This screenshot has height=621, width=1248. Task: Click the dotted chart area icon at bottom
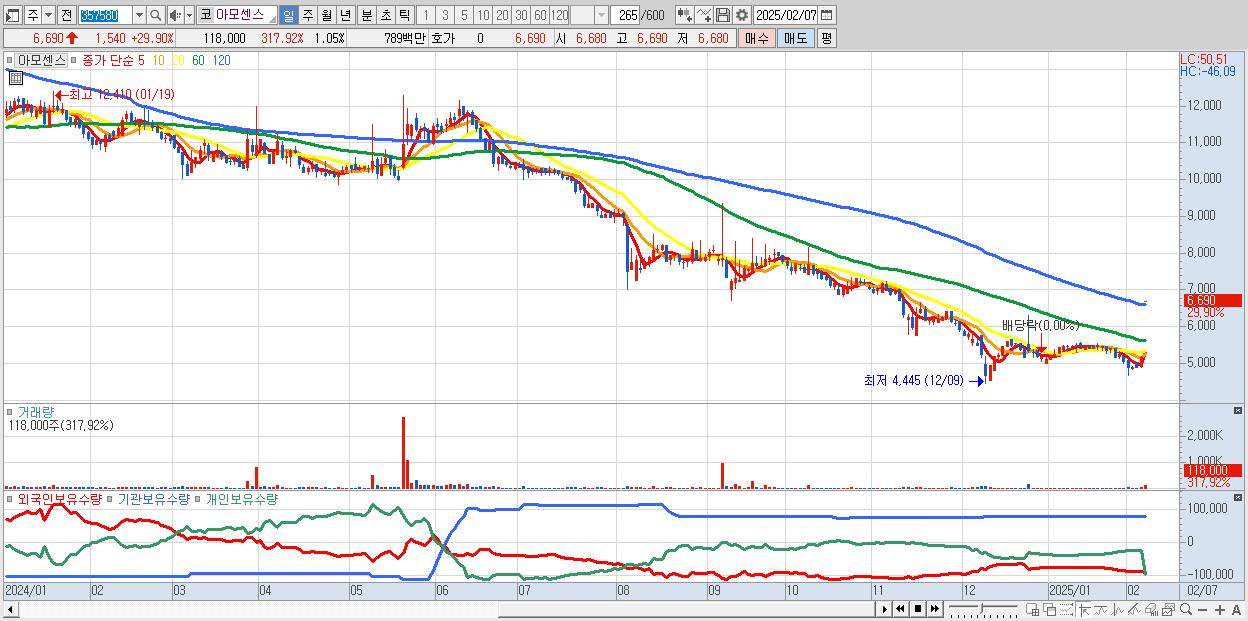point(1066,610)
